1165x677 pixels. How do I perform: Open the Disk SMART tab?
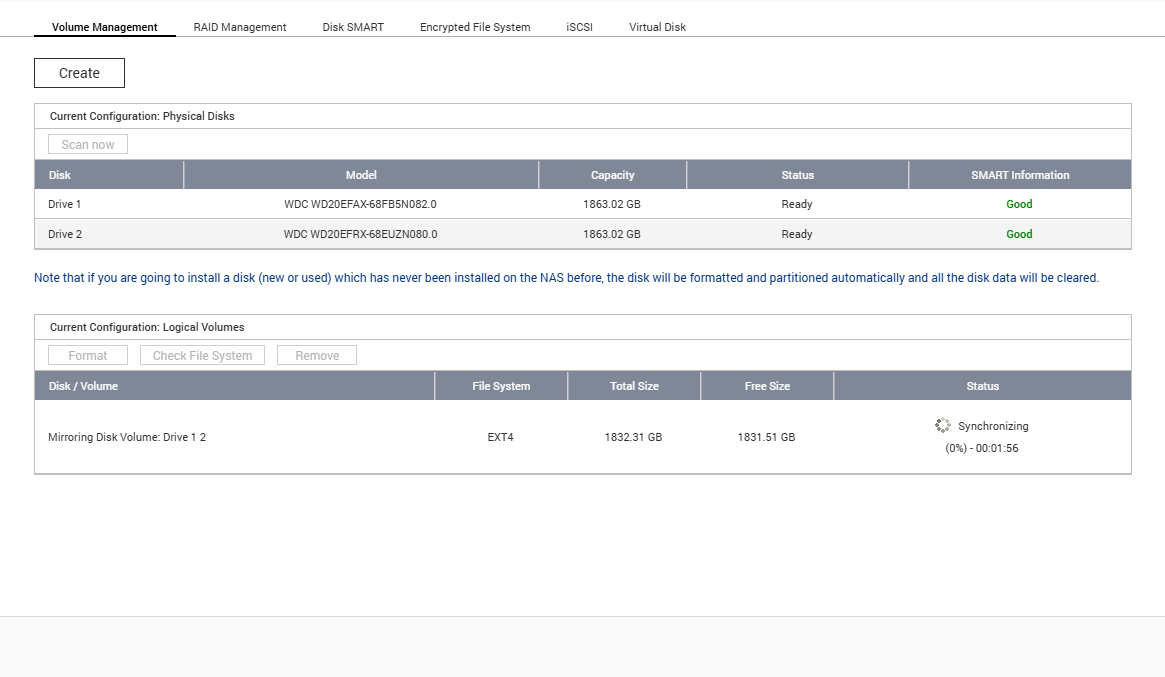353,27
